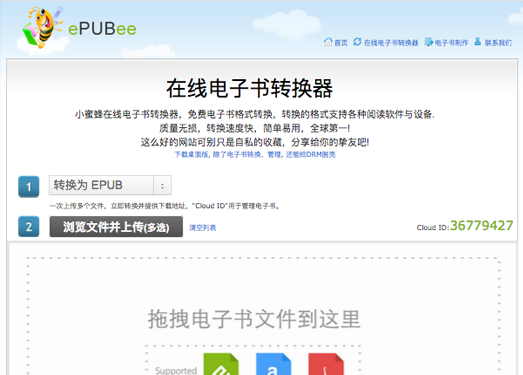Click the 清空列表 link
This screenshot has height=375, width=523.
(x=203, y=228)
